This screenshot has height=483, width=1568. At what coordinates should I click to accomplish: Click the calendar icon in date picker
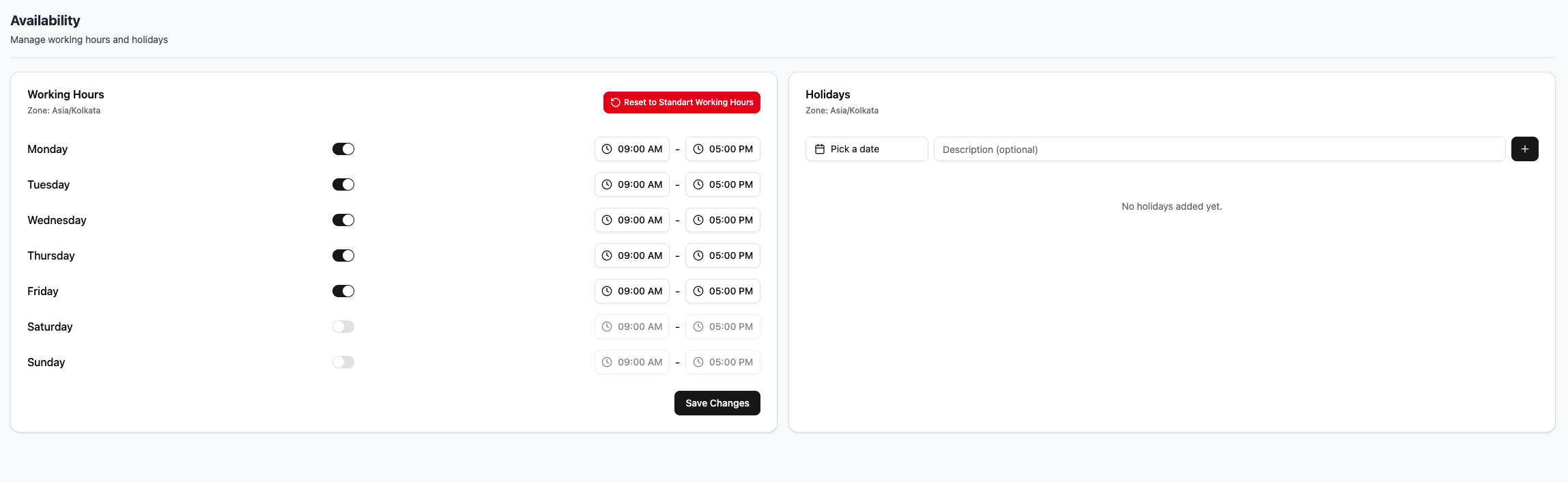(x=820, y=149)
